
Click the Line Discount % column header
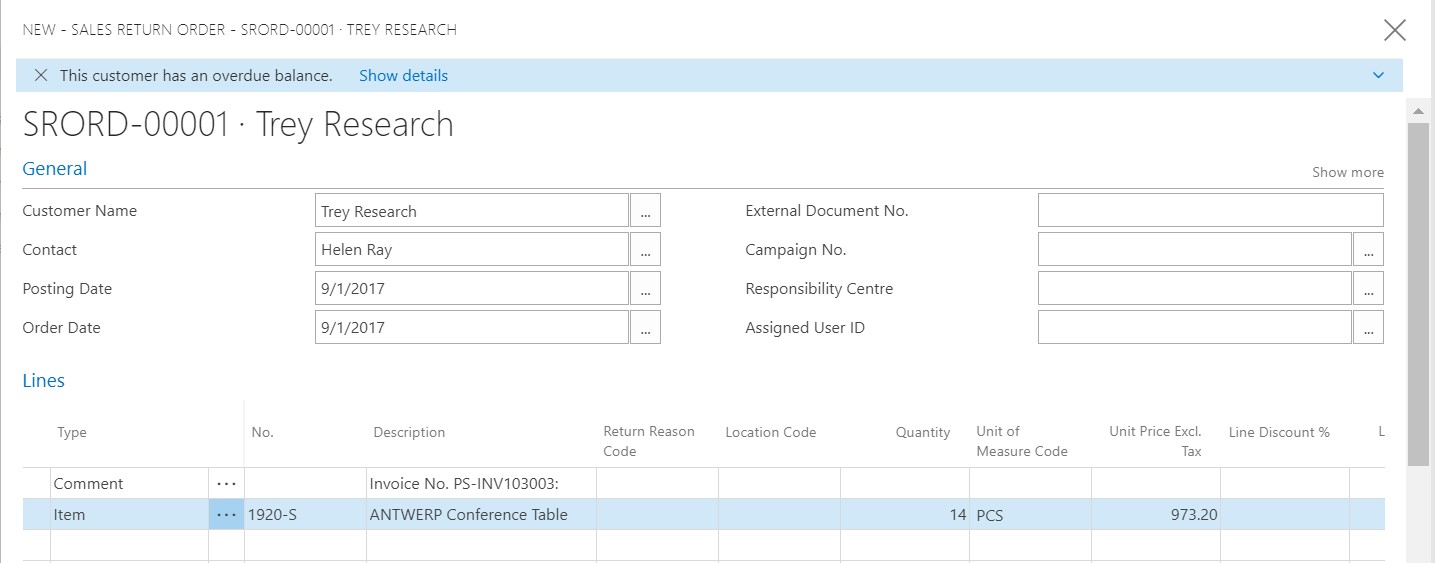[x=1279, y=433]
